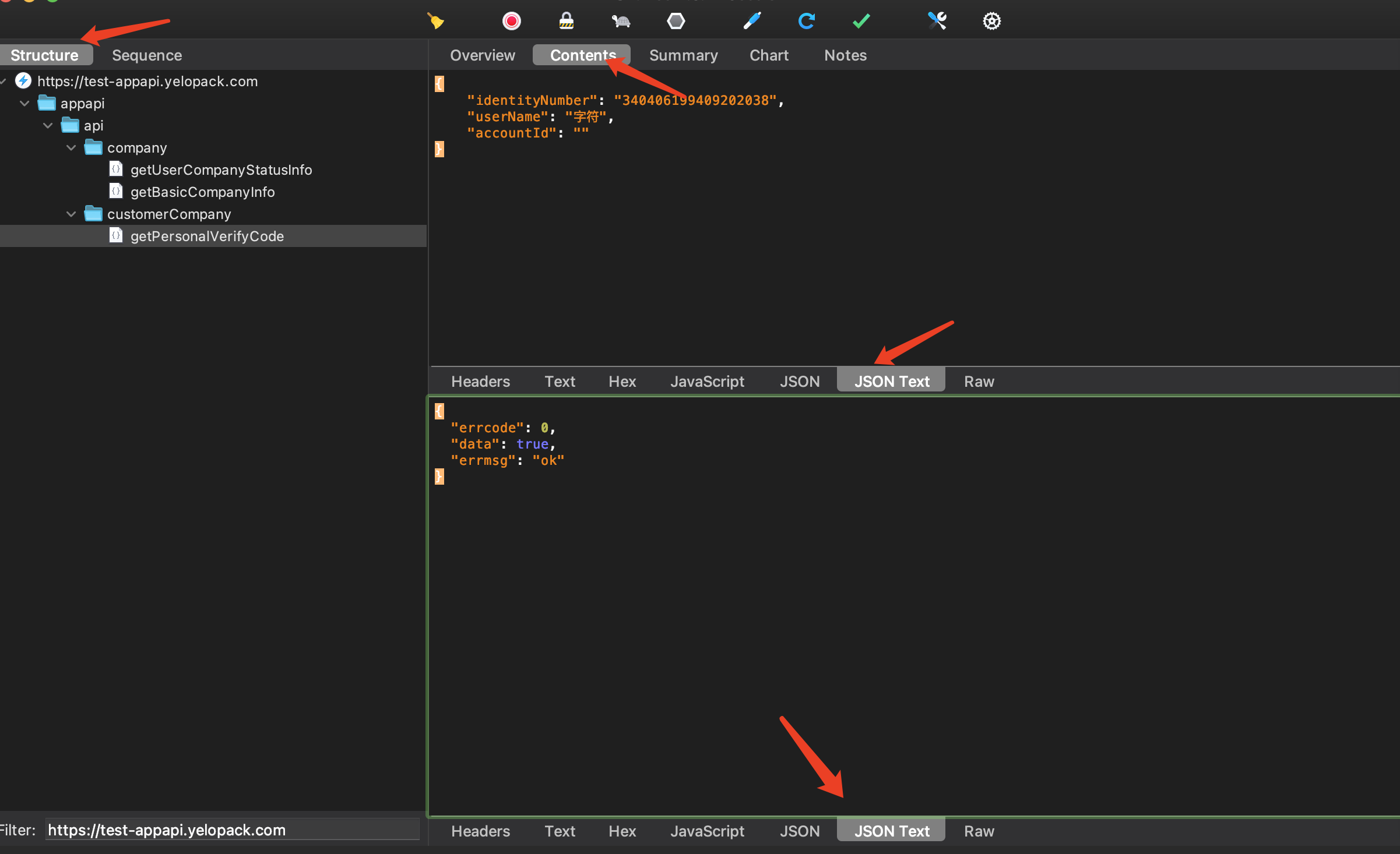Open the Chart tab
The width and height of the screenshot is (1400, 854).
click(769, 55)
